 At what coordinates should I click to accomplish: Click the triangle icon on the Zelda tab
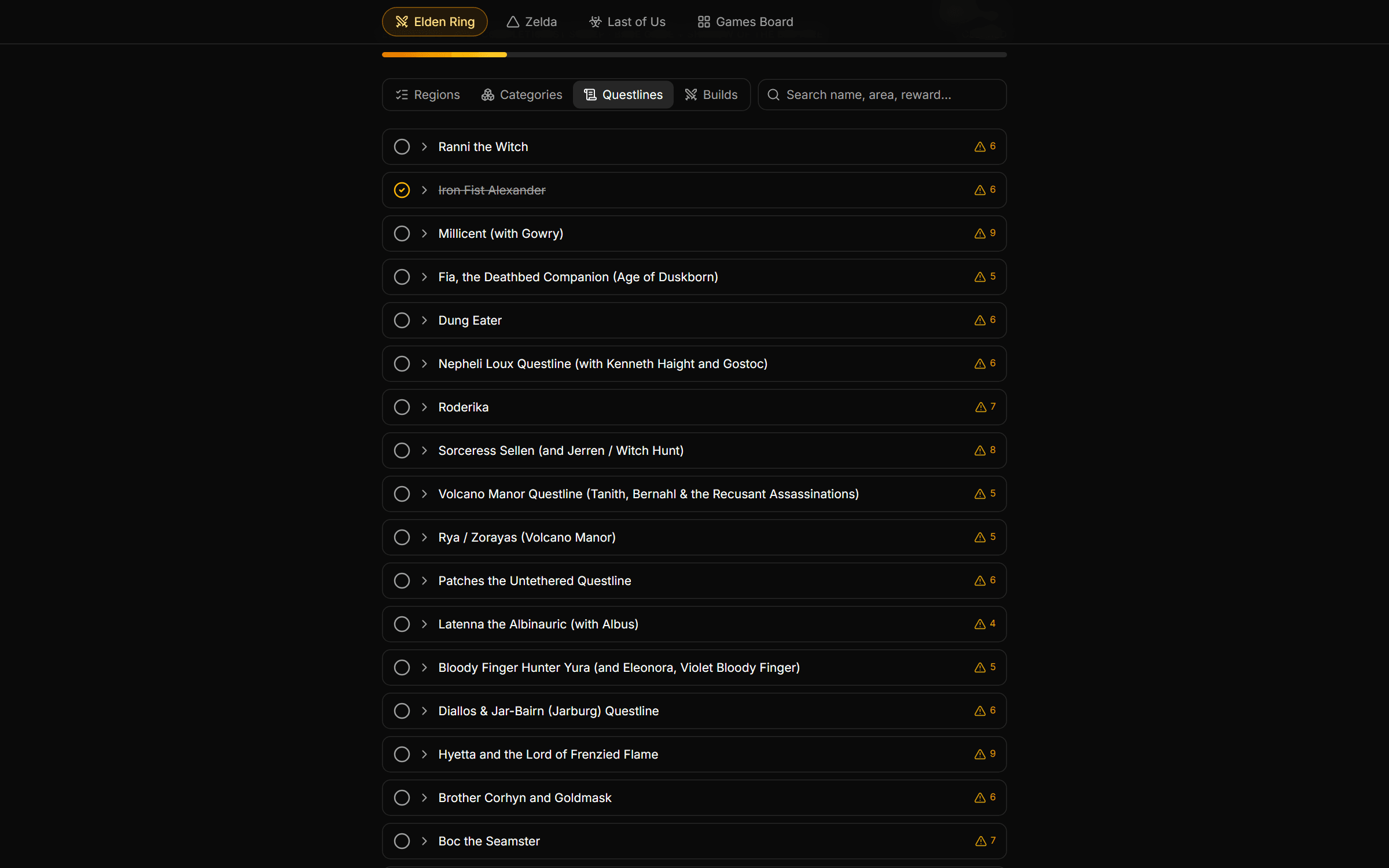click(x=513, y=22)
